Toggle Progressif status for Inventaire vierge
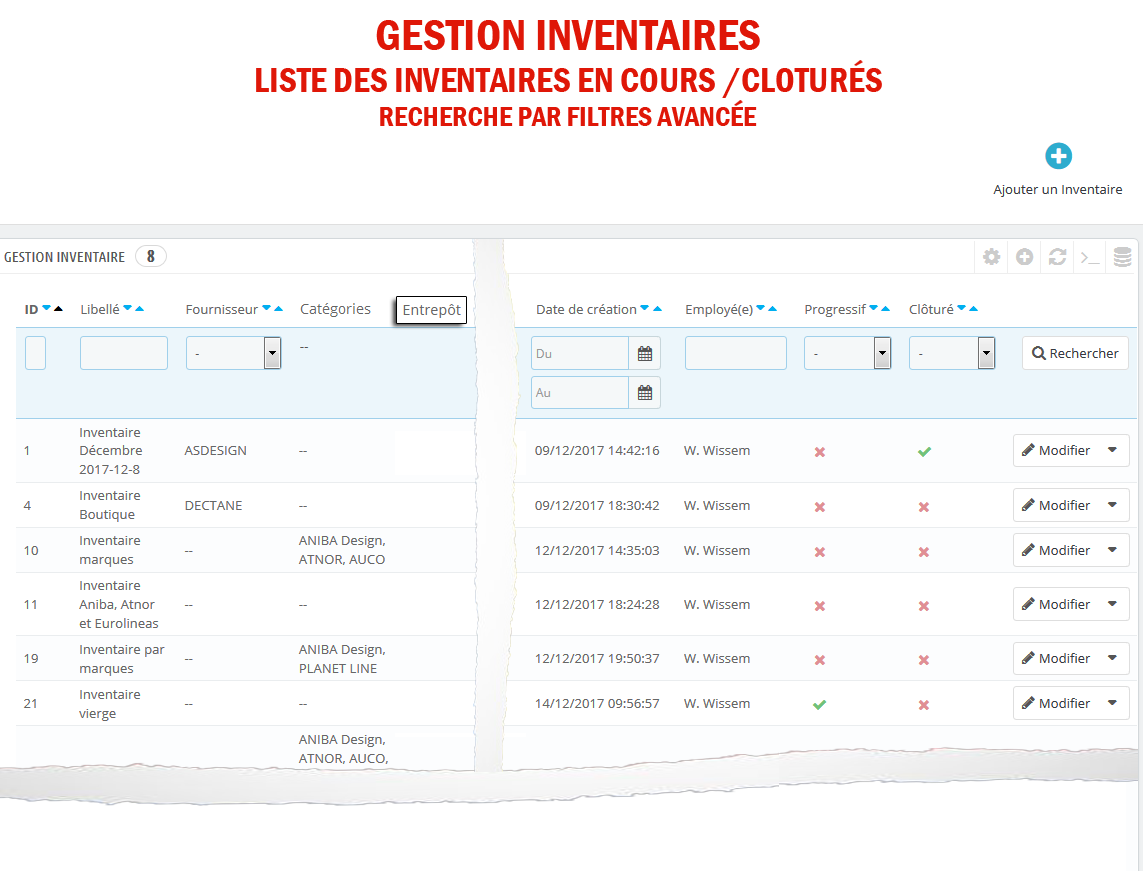This screenshot has width=1143, height=871. tap(819, 704)
